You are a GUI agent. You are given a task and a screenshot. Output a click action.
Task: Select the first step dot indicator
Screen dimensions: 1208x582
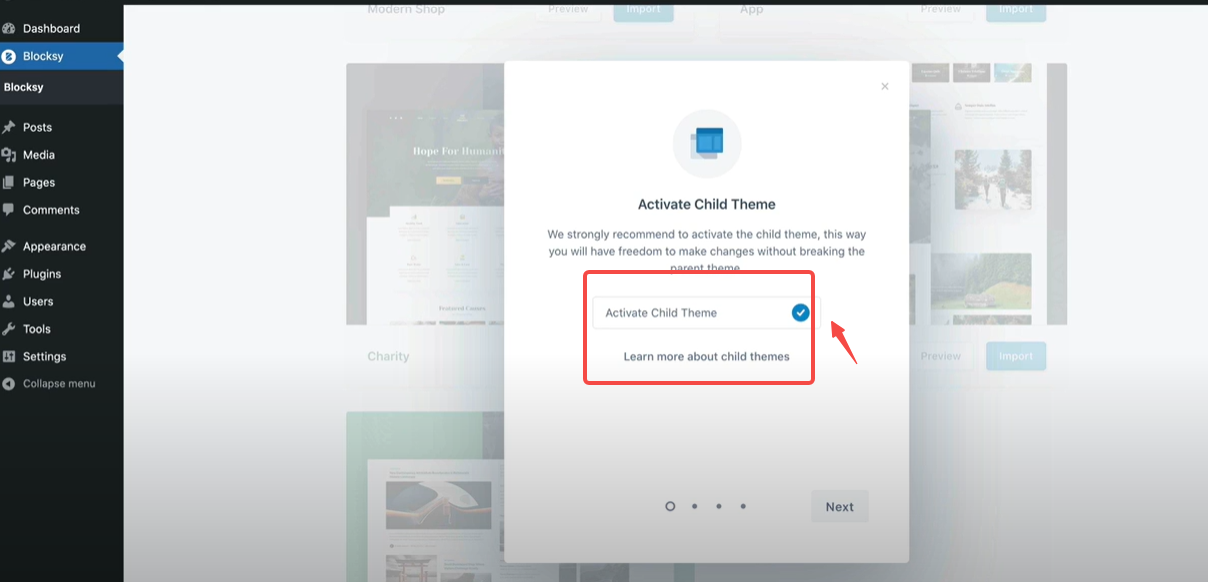pos(670,506)
